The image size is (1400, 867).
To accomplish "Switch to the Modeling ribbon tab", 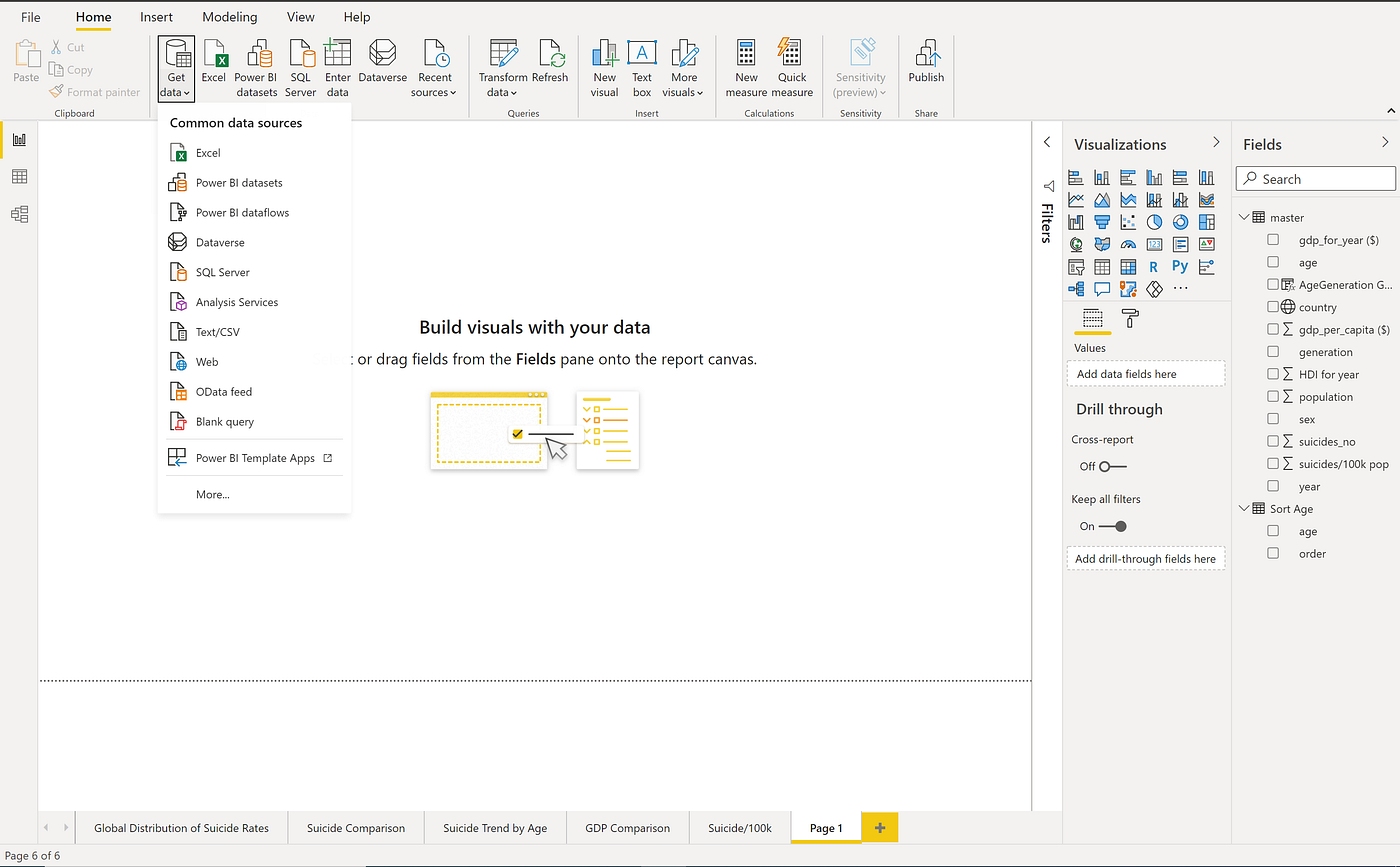I will coord(229,17).
